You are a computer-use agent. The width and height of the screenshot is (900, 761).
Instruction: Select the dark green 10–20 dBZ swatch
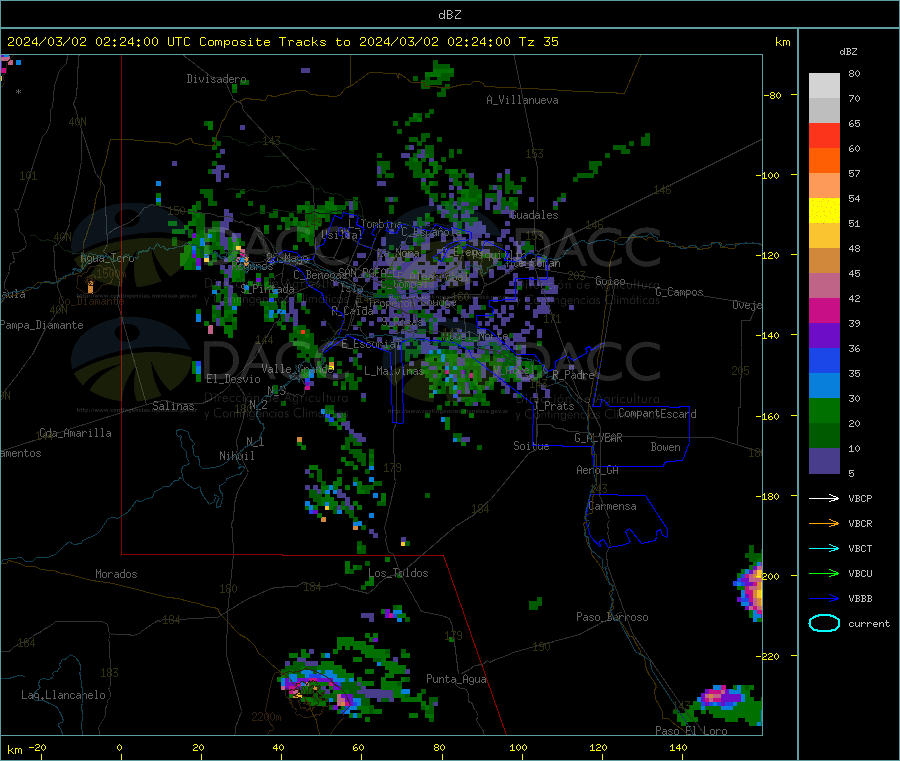tap(824, 436)
